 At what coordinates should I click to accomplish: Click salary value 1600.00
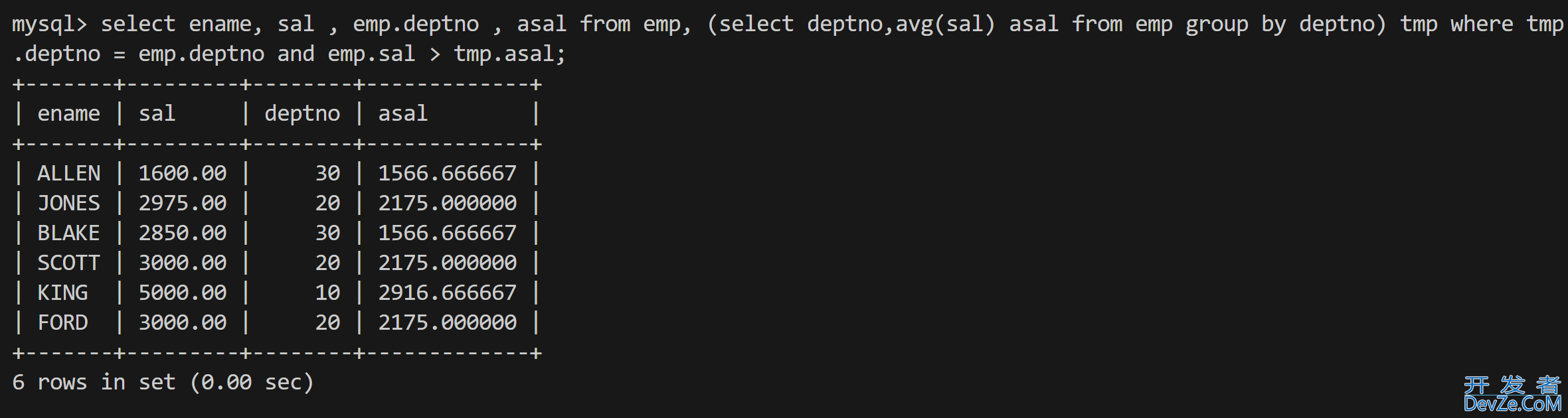tap(182, 173)
